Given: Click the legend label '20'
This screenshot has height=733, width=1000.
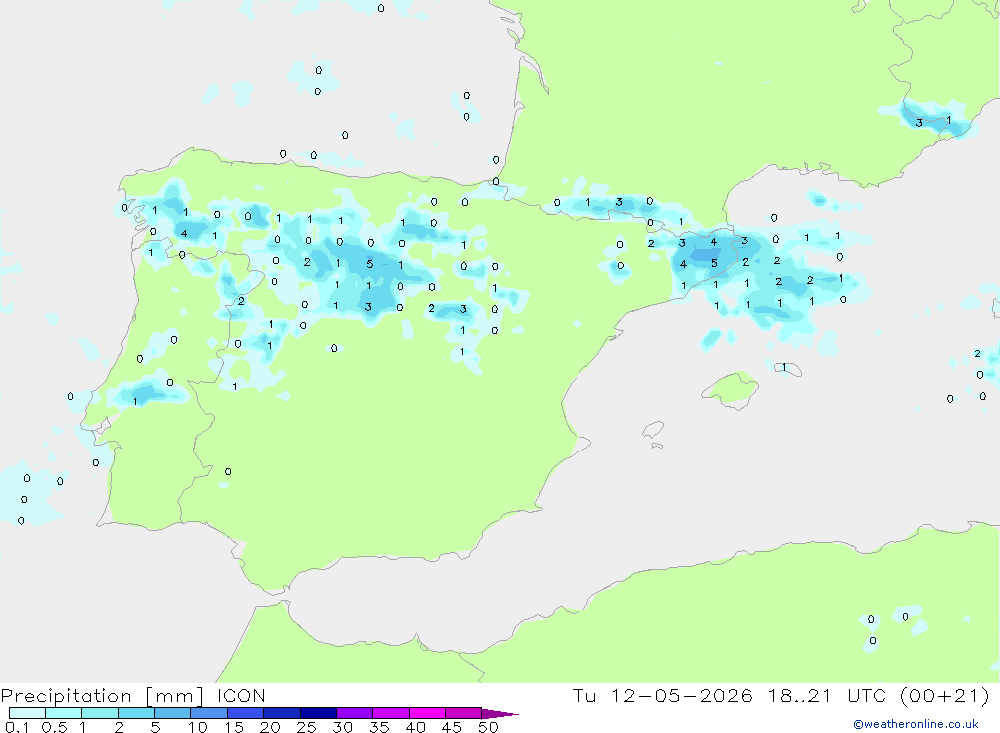Looking at the screenshot, I should tap(270, 727).
